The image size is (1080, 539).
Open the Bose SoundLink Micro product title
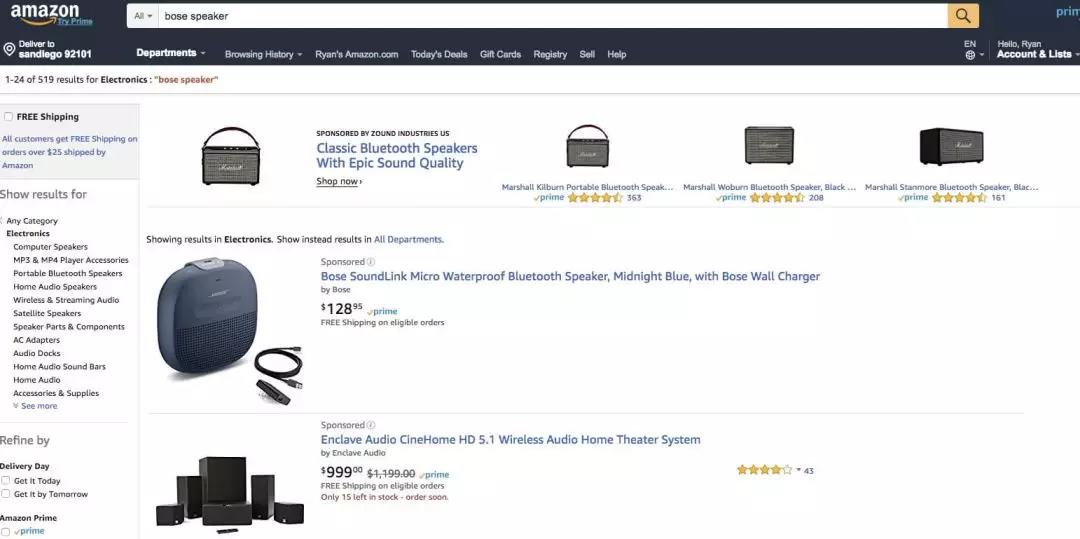pyautogui.click(x=570, y=276)
